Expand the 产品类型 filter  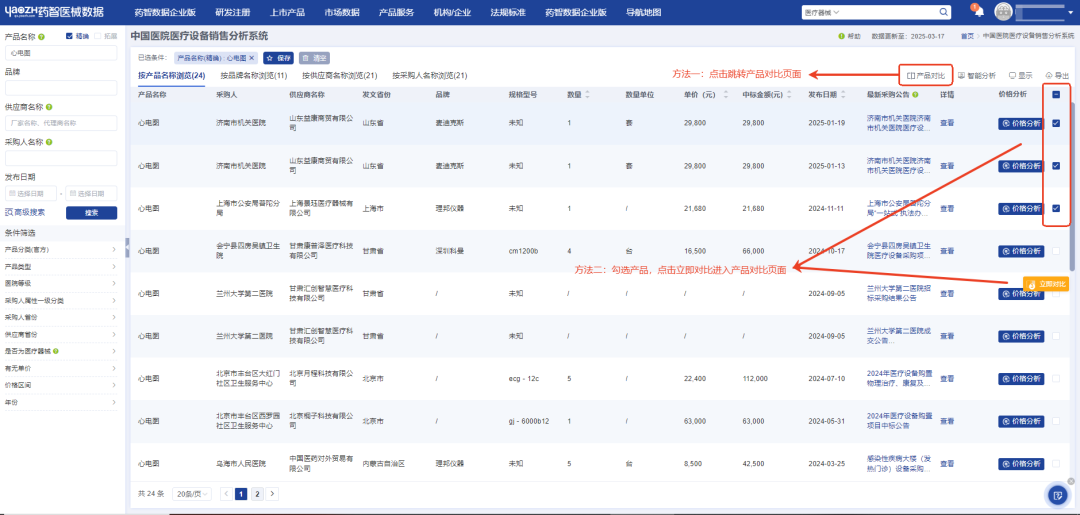pyautogui.click(x=61, y=266)
